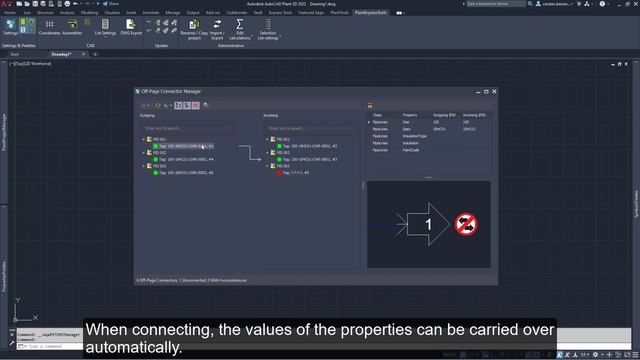Click the Property column header
The height and width of the screenshot is (360, 640).
coord(410,116)
